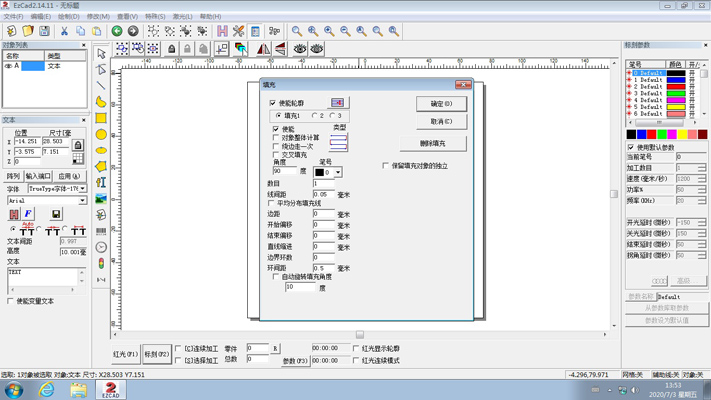This screenshot has width=711, height=400.
Task: Click the cut scissors icon
Action: (x=64, y=31)
